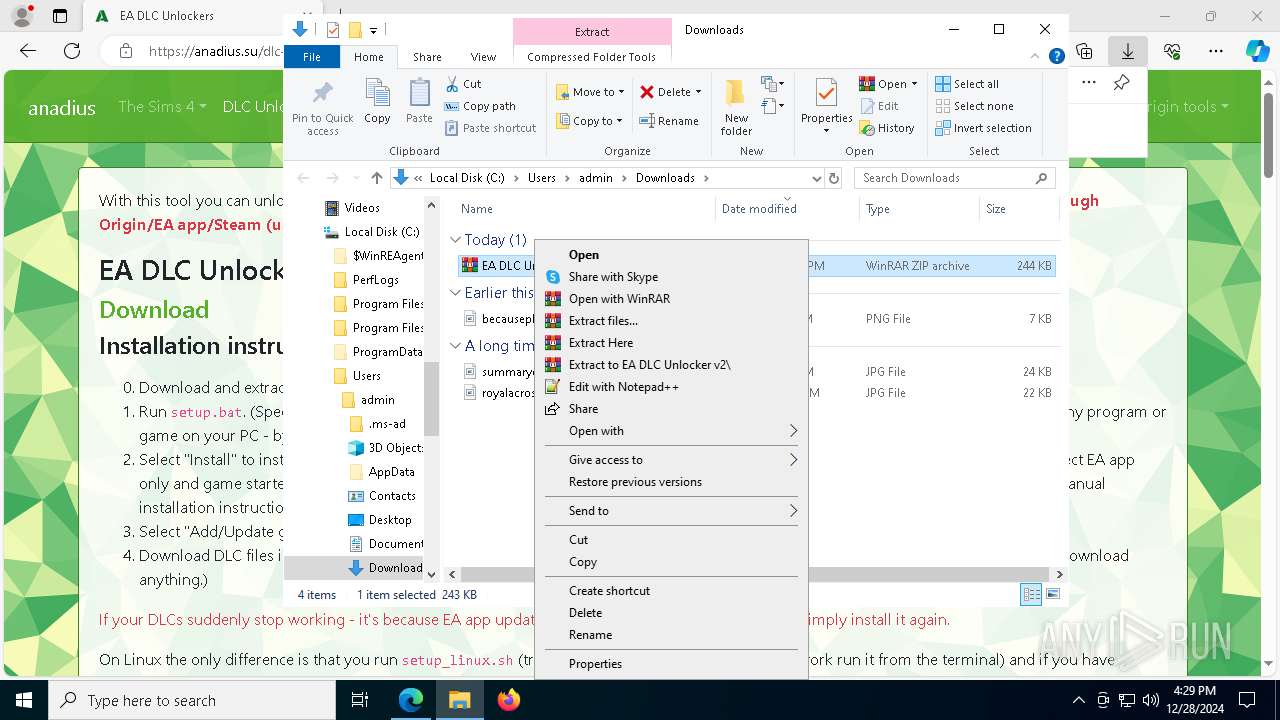1280x720 pixels.
Task: Collapse the ribbon with the chevron
Action: click(x=1037, y=57)
